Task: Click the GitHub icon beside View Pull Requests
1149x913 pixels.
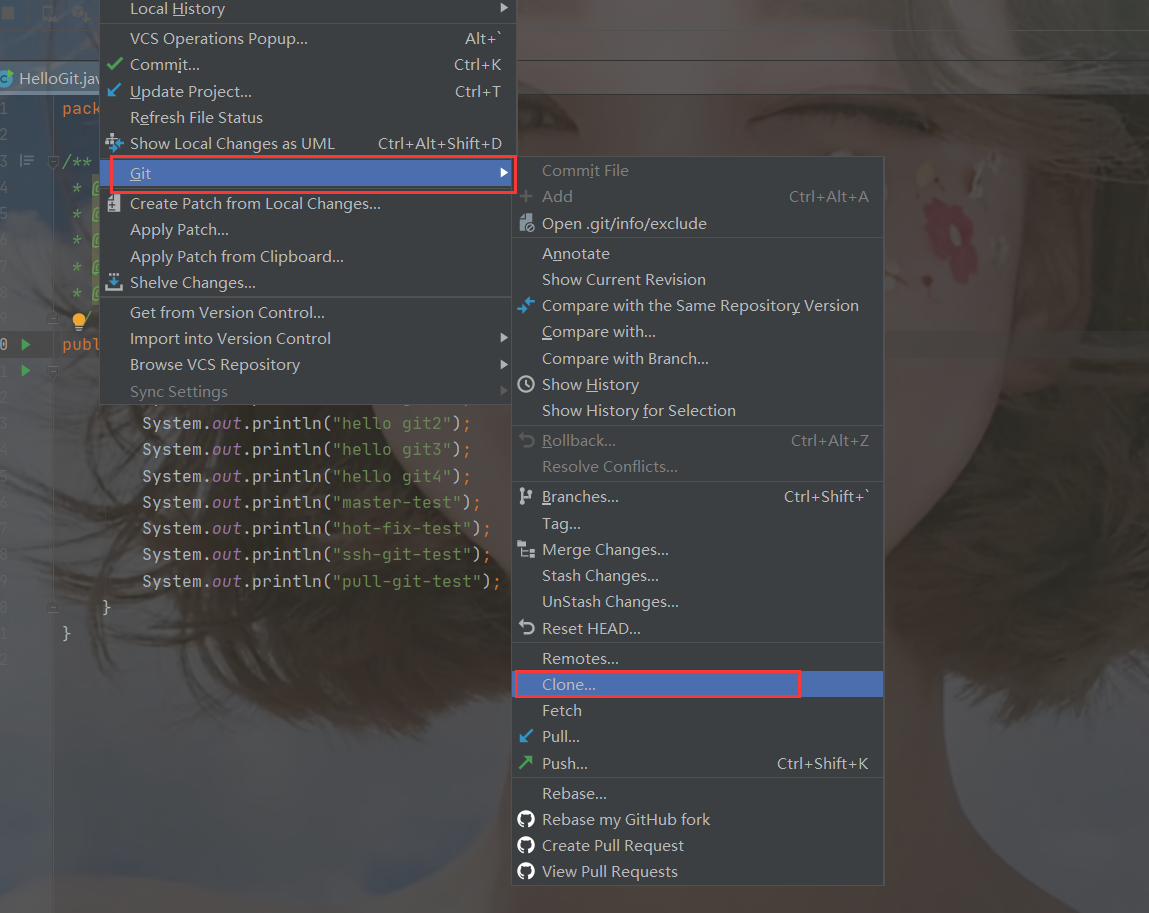Action: (526, 871)
